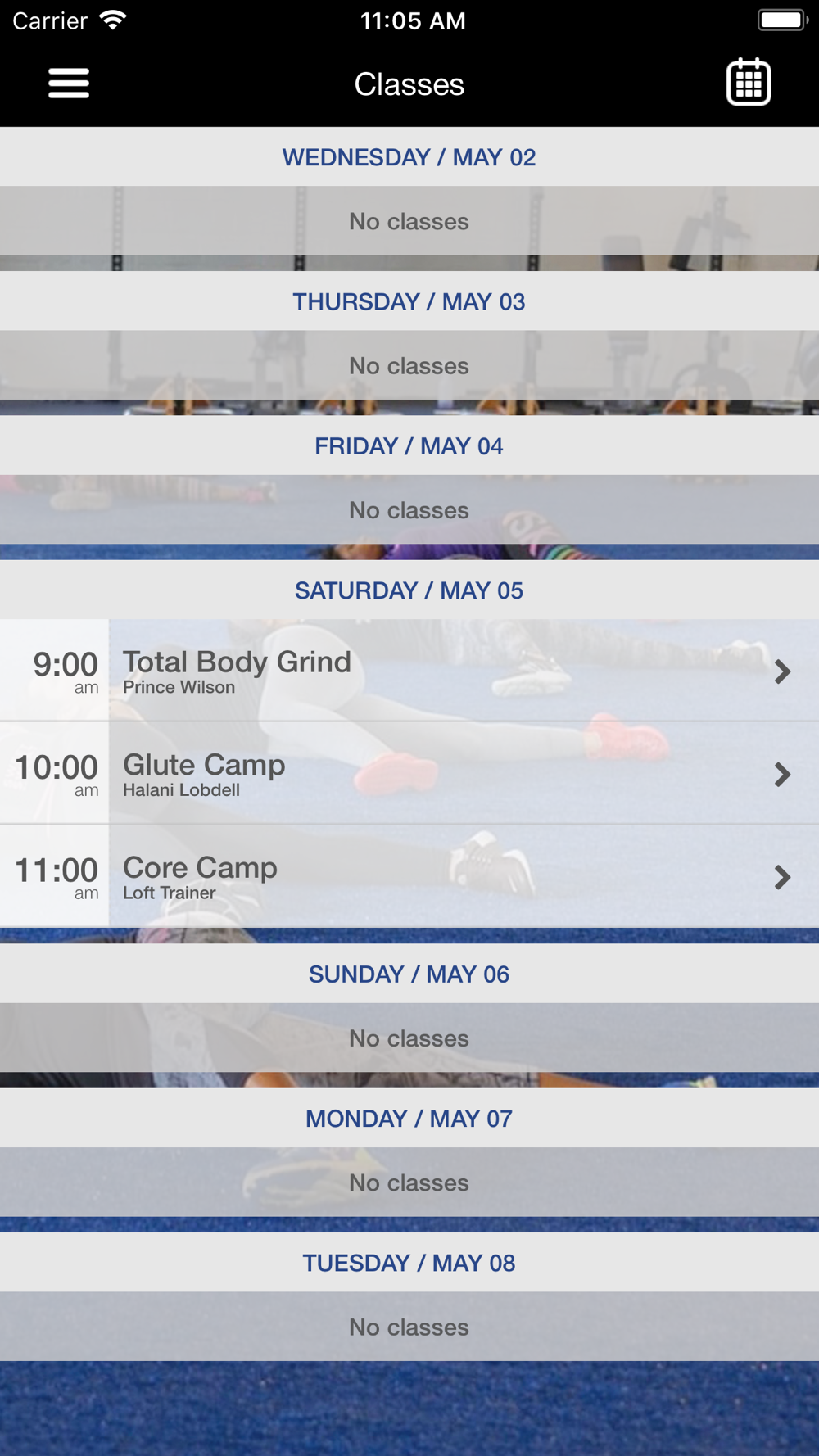
Task: Expand Glute Camp chevron arrow
Action: tap(782, 774)
